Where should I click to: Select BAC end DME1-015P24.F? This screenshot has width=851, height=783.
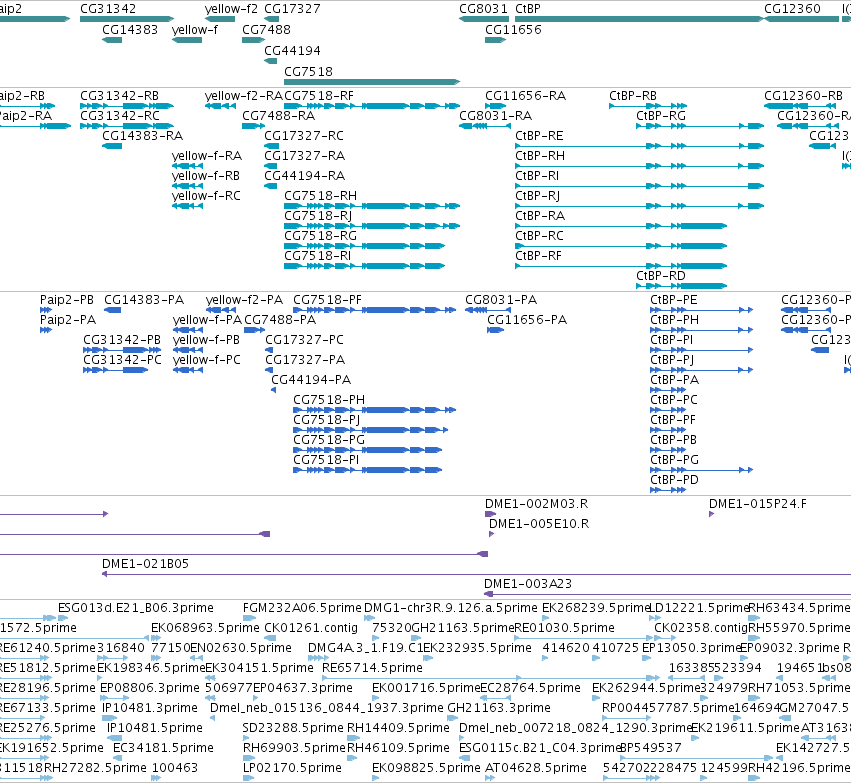(x=758, y=504)
